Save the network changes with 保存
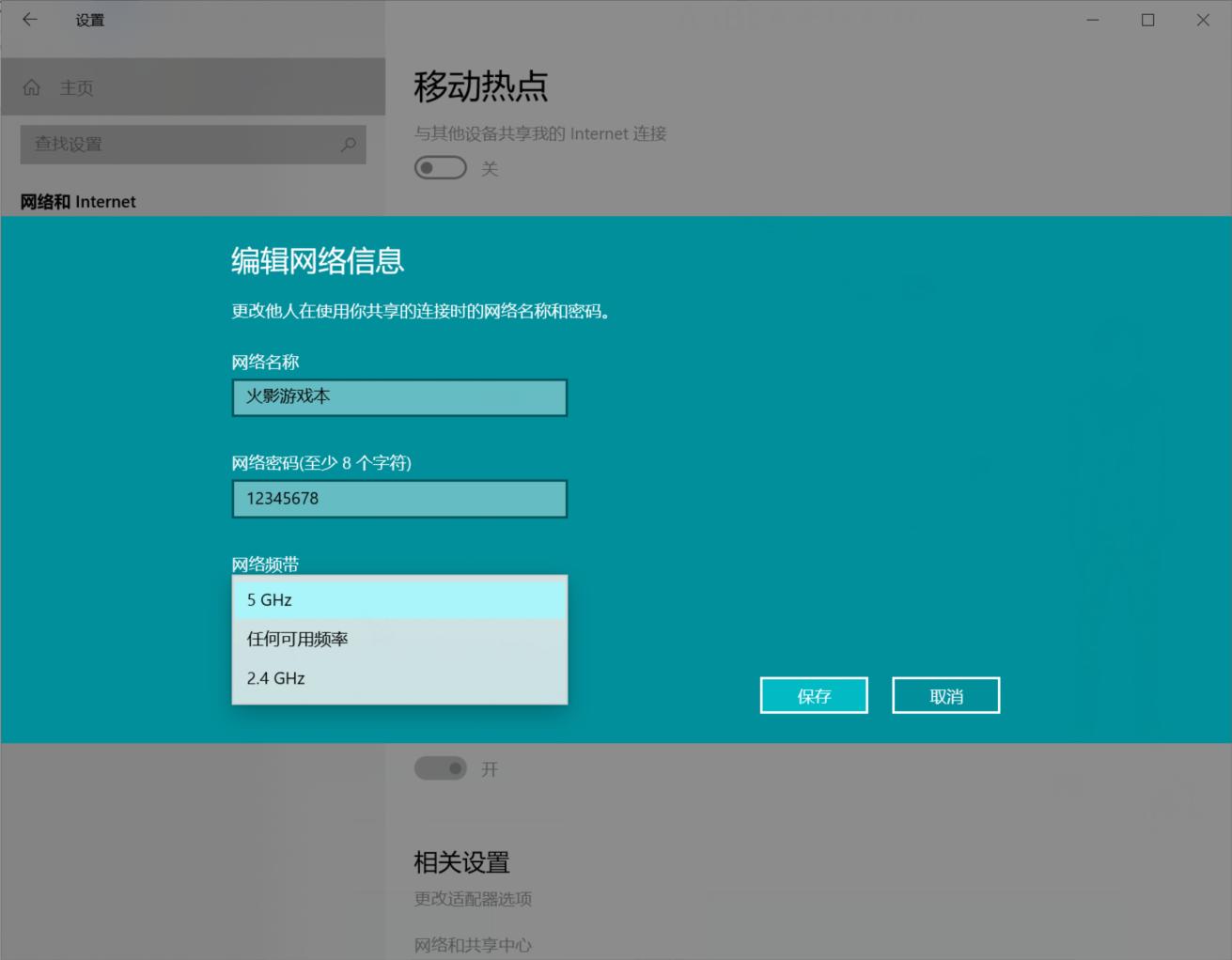The height and width of the screenshot is (960, 1232). [814, 695]
